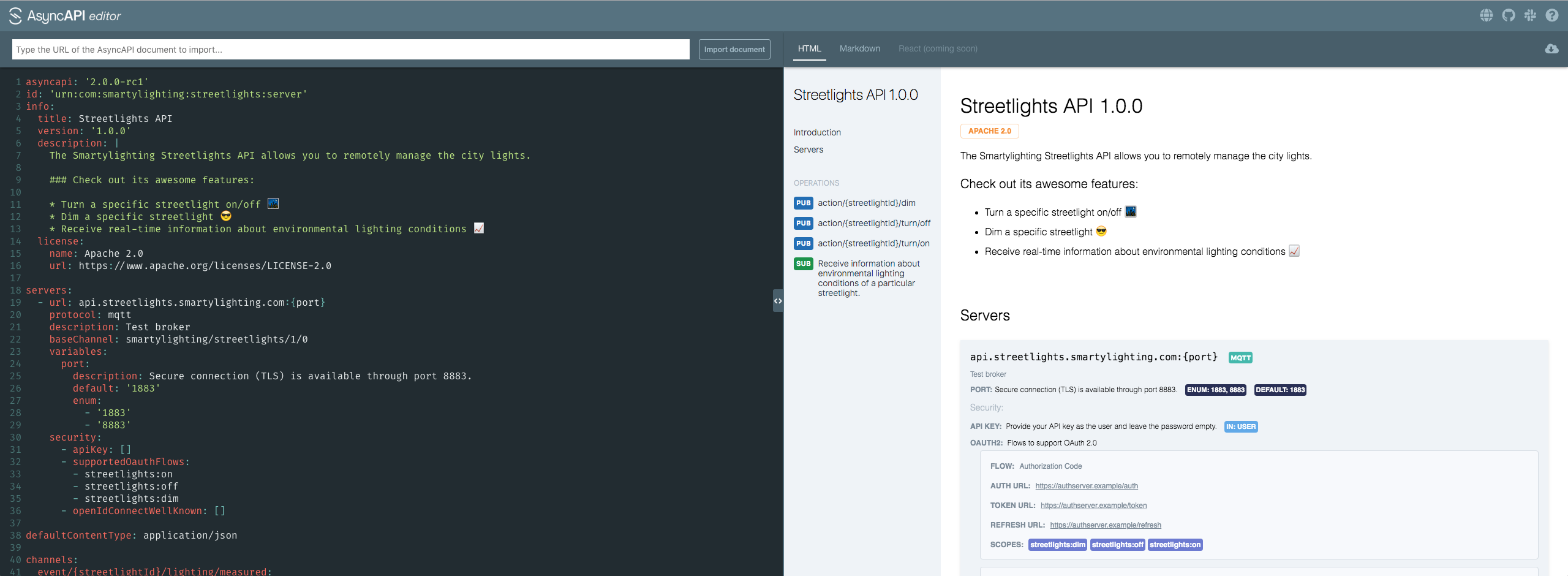Click the AsyncAPI editor logo

click(x=65, y=16)
